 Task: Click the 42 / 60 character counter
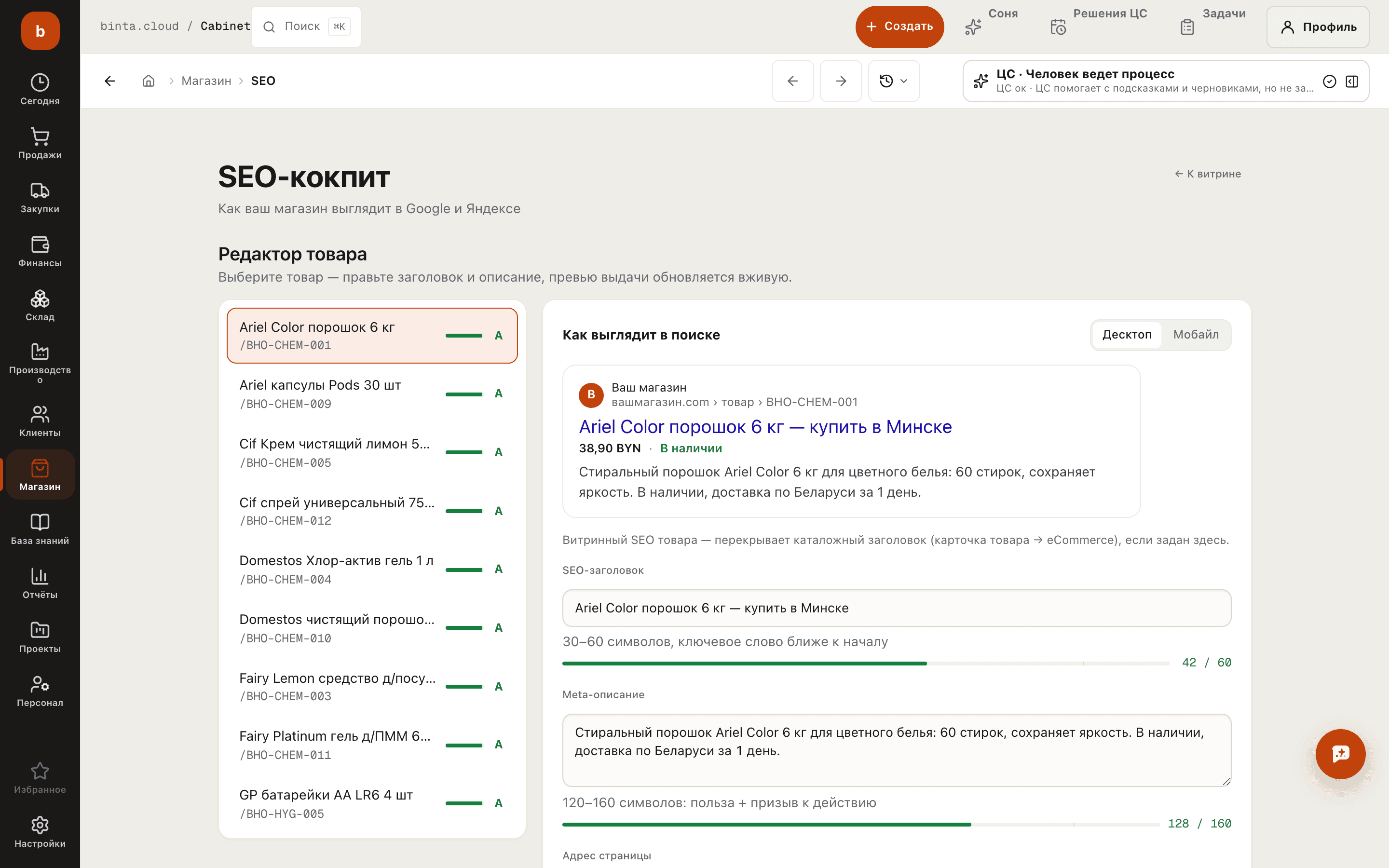[x=1207, y=663]
